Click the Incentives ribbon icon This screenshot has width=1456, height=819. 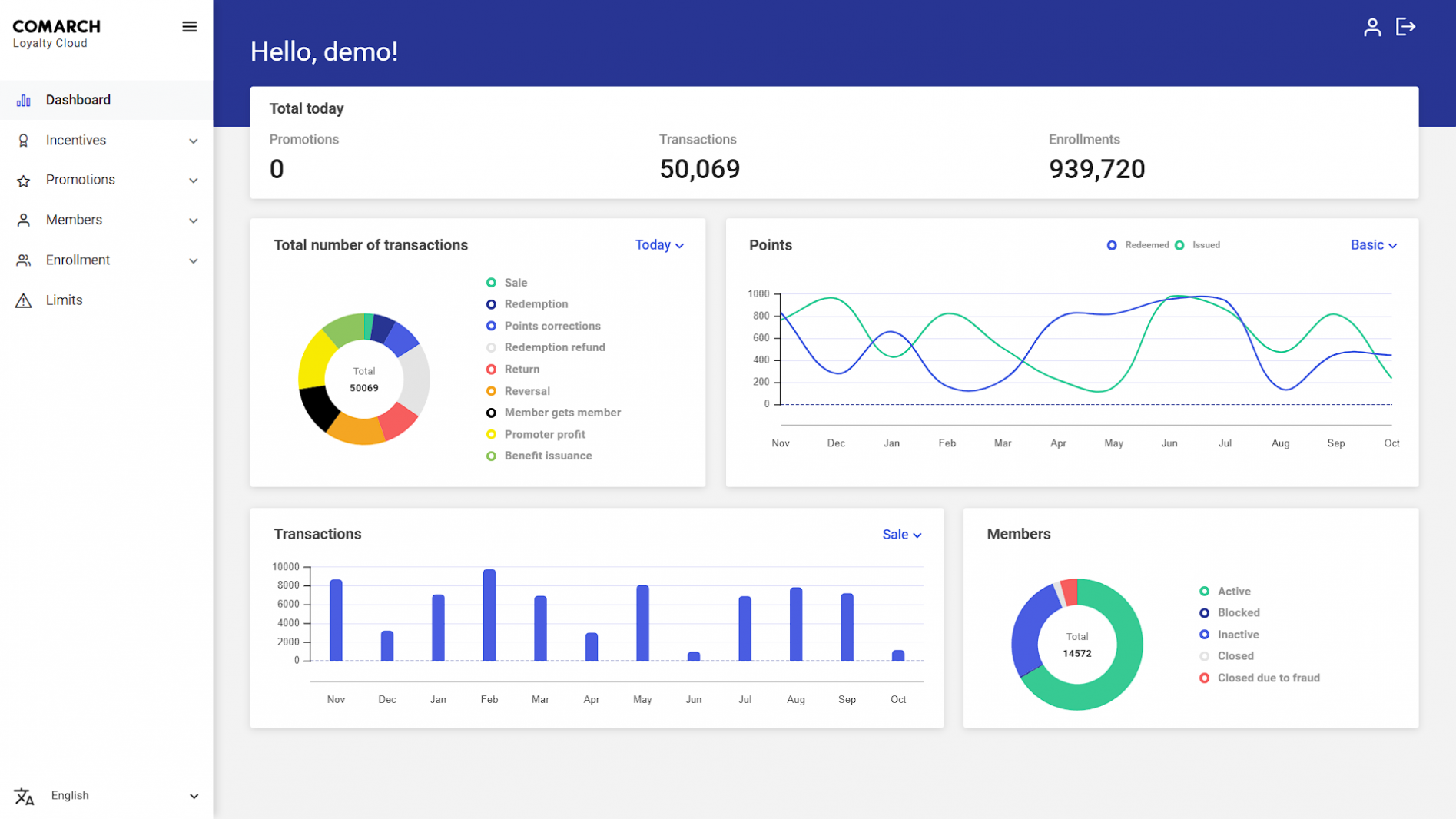coord(24,141)
